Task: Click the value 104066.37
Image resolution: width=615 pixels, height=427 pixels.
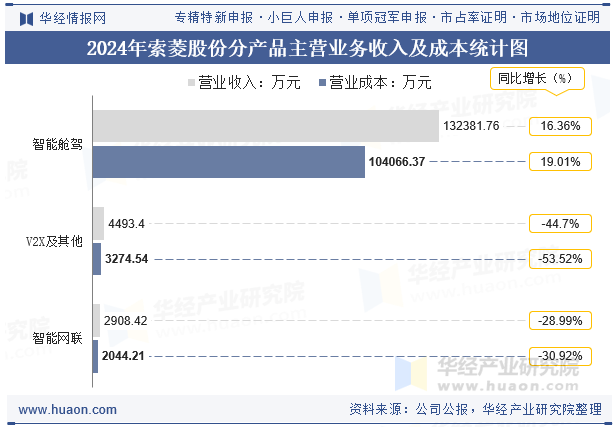Action: (397, 162)
